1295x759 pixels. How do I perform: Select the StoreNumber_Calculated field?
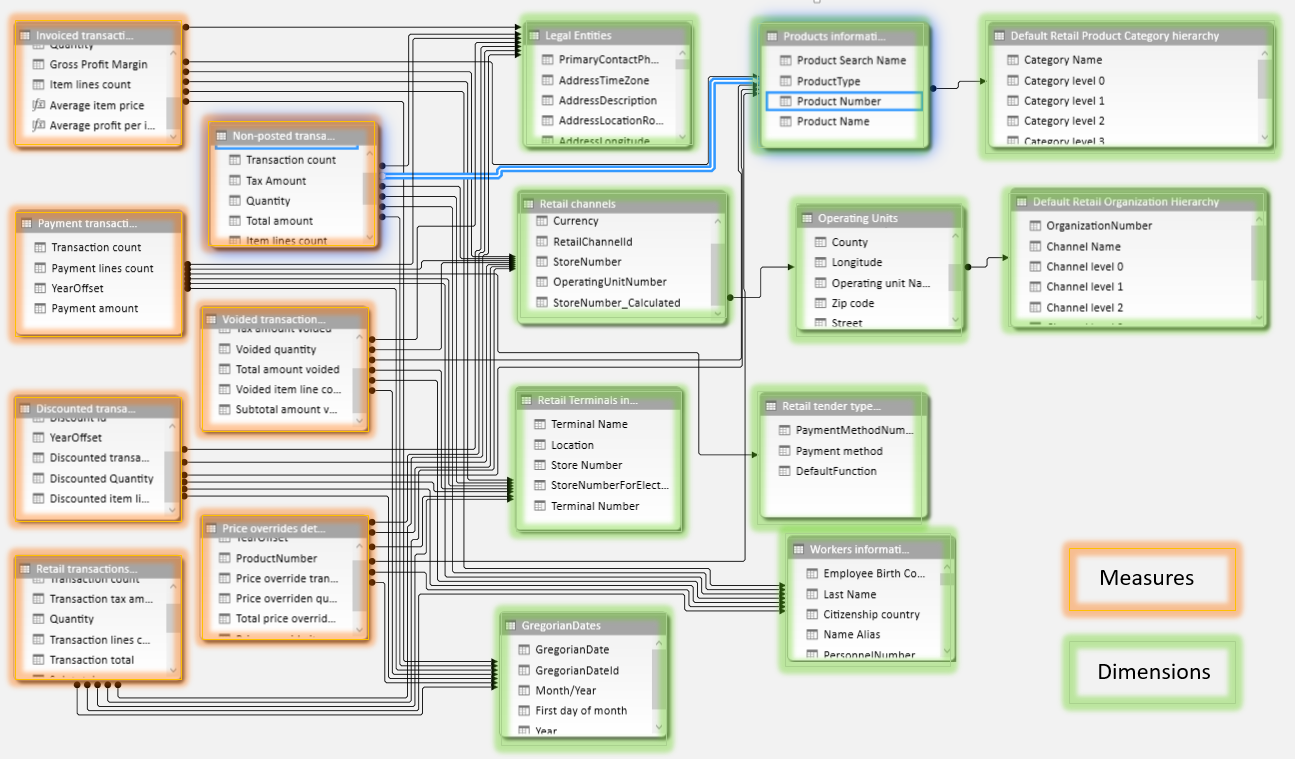(616, 302)
